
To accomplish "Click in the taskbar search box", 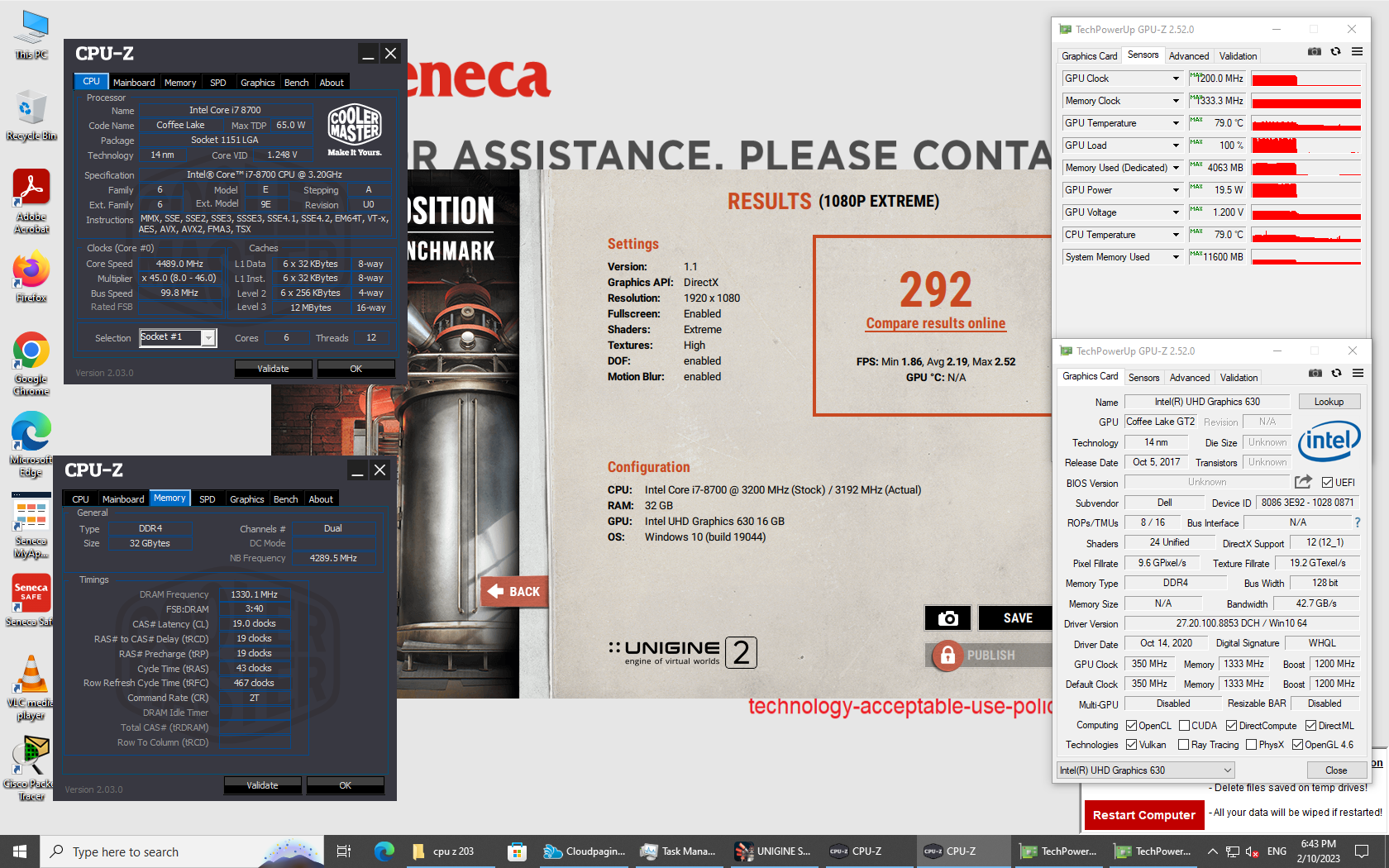I will (x=182, y=851).
